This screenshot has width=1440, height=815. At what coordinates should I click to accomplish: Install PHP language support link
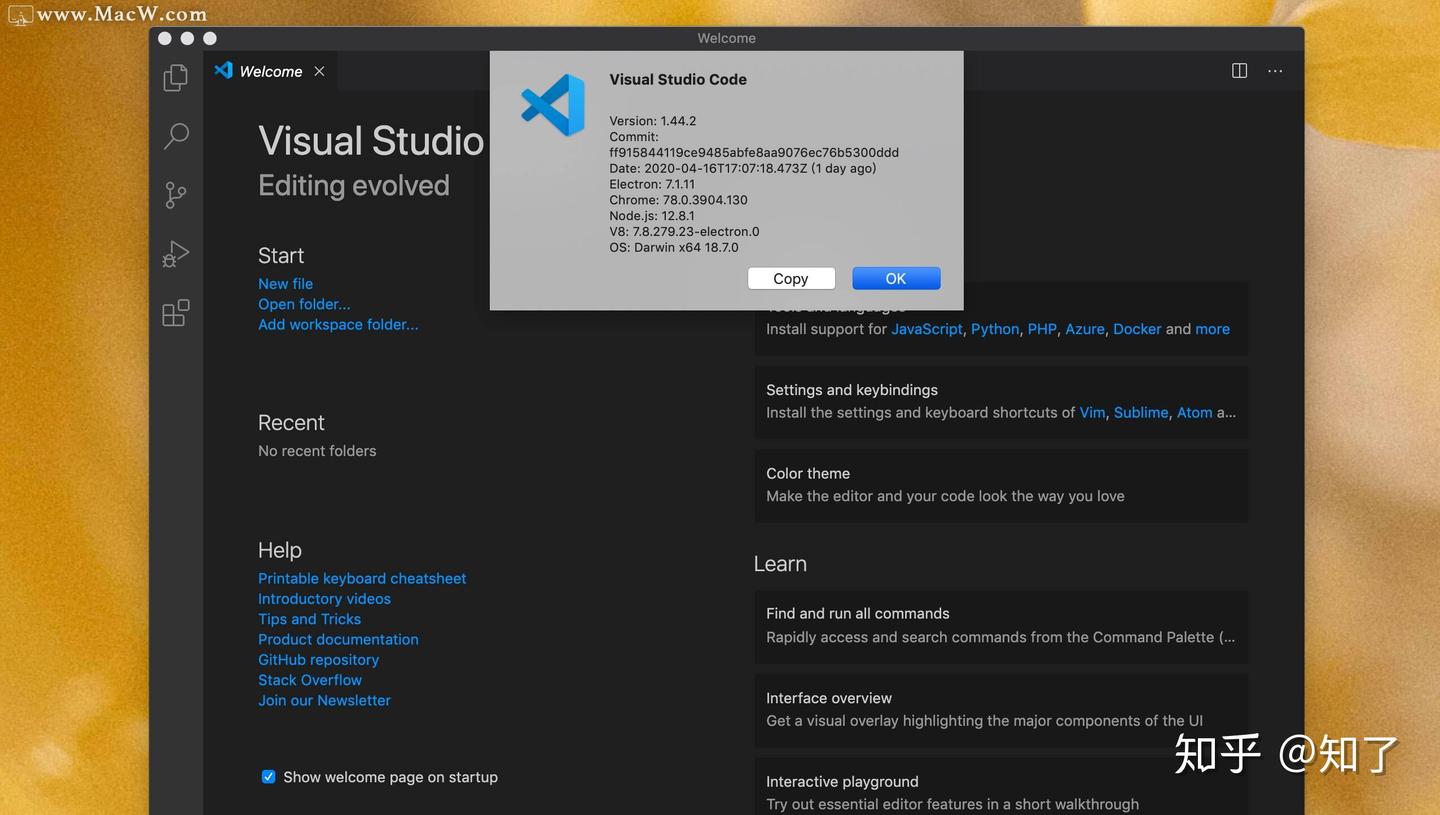(1042, 329)
